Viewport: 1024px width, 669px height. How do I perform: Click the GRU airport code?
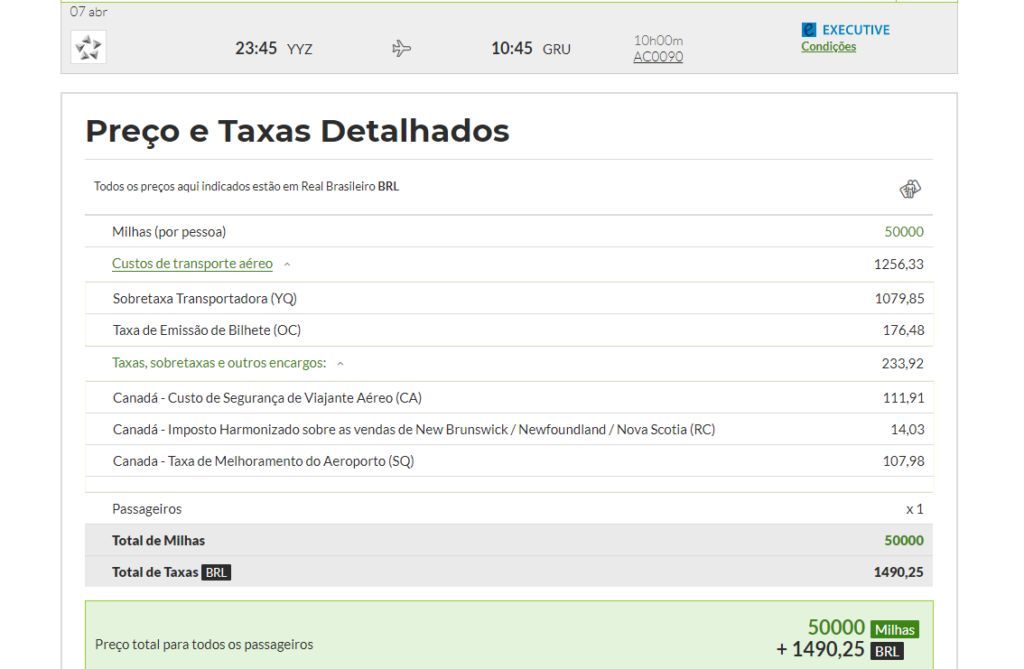coord(556,49)
